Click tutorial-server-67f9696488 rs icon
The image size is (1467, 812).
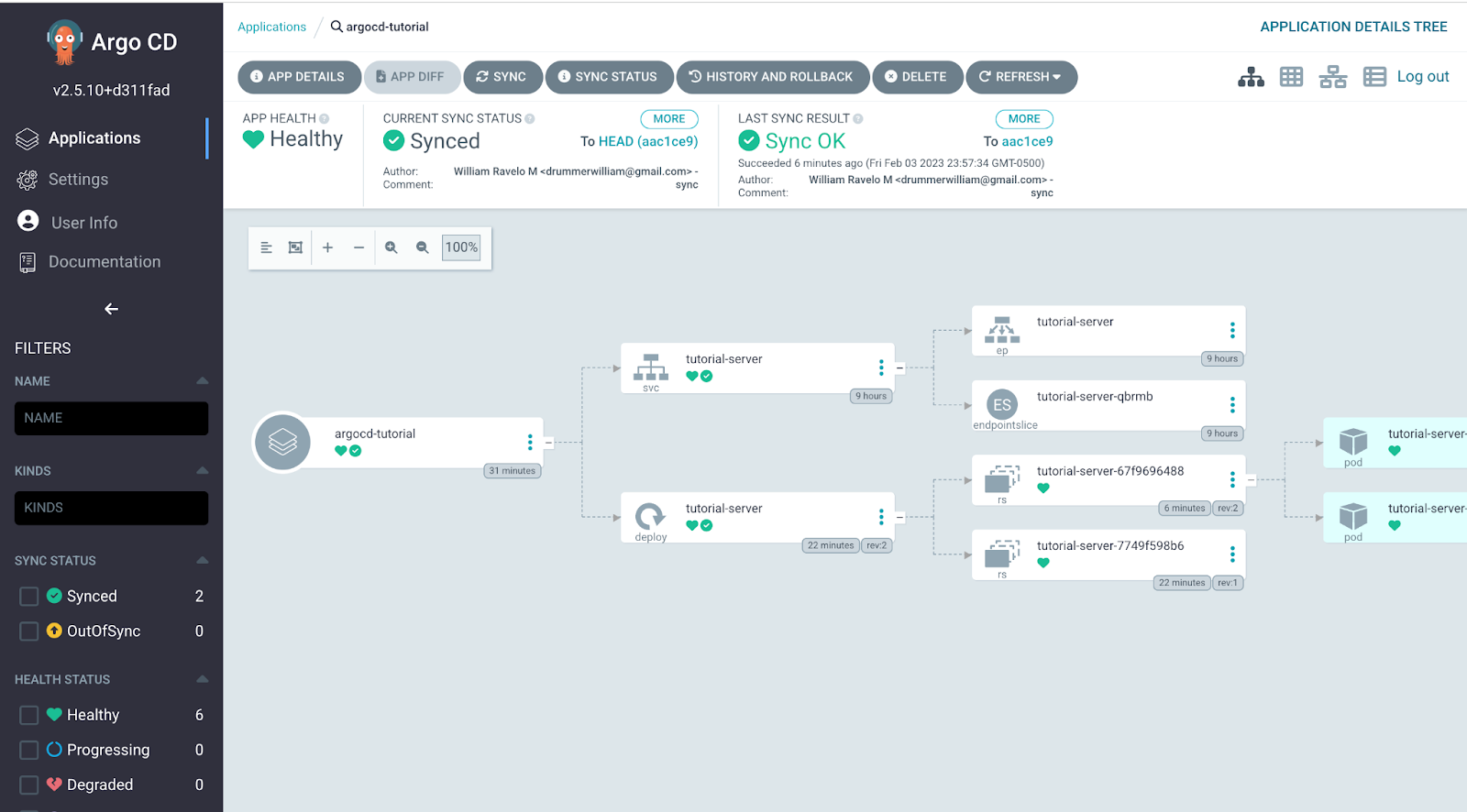click(x=1002, y=479)
